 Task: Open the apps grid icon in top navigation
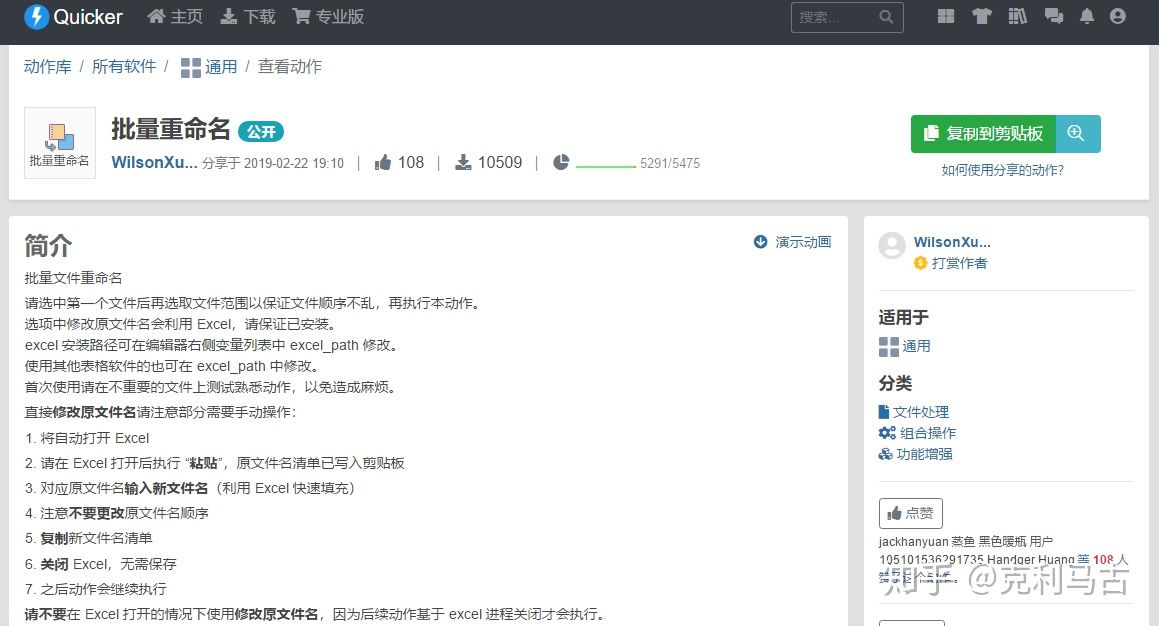point(944,15)
